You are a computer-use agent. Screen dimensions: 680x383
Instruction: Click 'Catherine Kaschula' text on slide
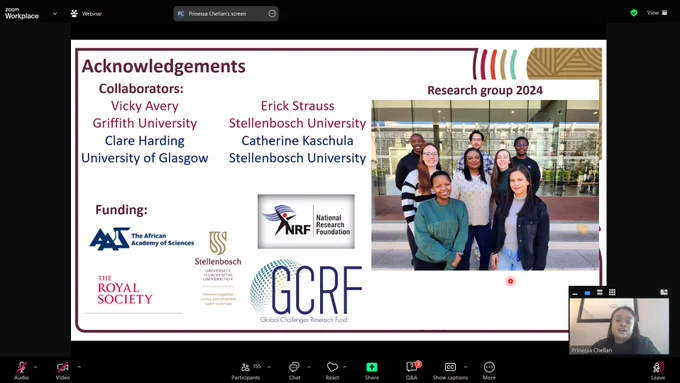tap(297, 141)
